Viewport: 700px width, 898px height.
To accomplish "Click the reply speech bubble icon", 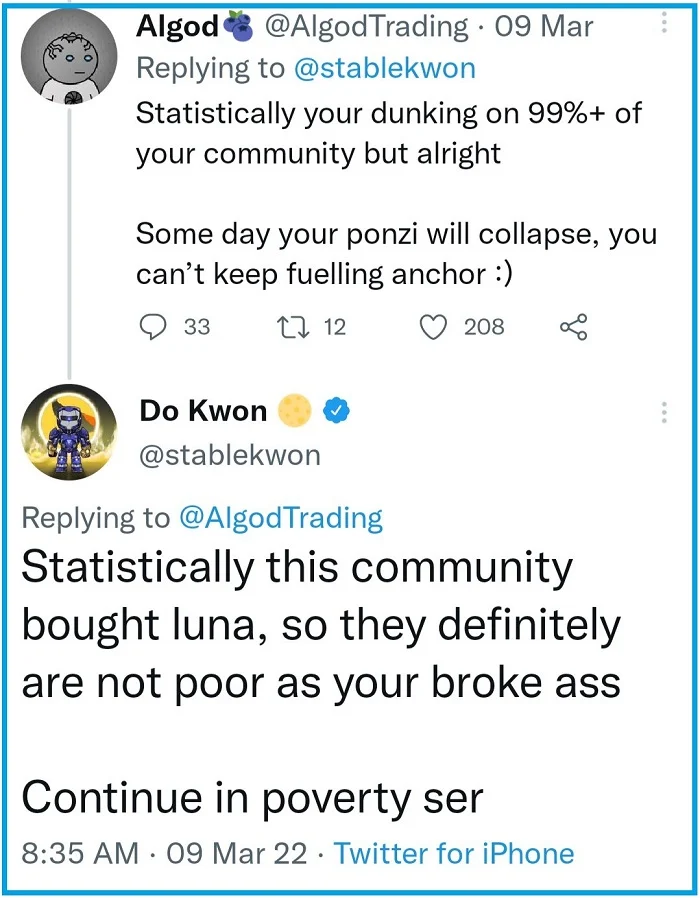I will click(153, 327).
